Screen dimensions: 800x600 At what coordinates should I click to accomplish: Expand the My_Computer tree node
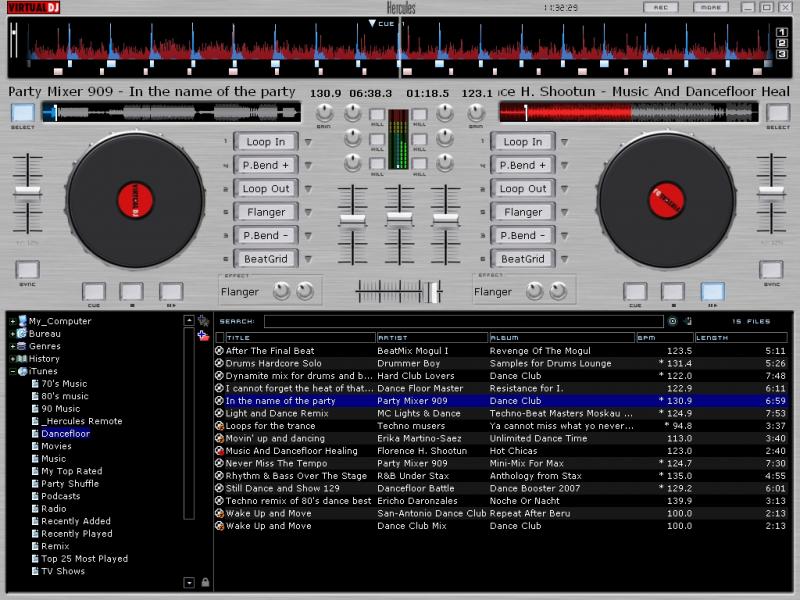(x=13, y=321)
